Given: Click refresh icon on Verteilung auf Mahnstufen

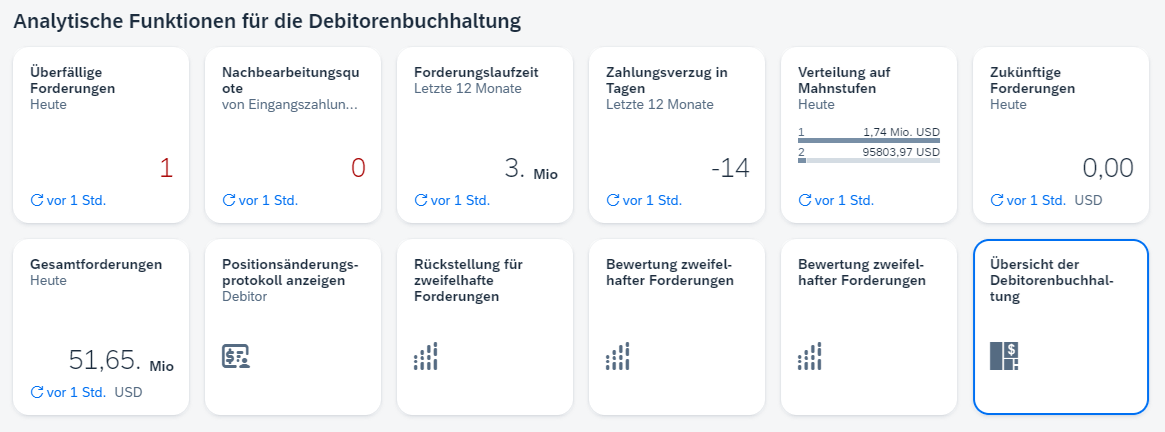Looking at the screenshot, I should [x=805, y=200].
